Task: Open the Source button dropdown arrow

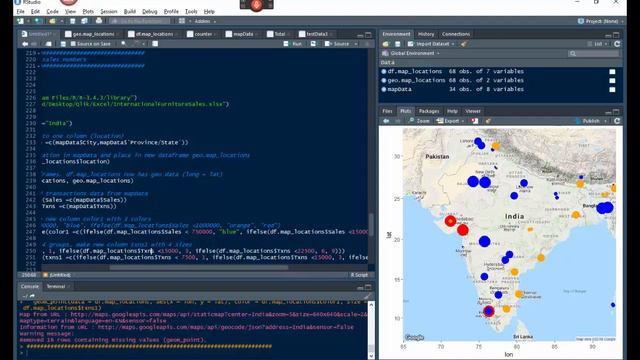Action: tap(356, 44)
